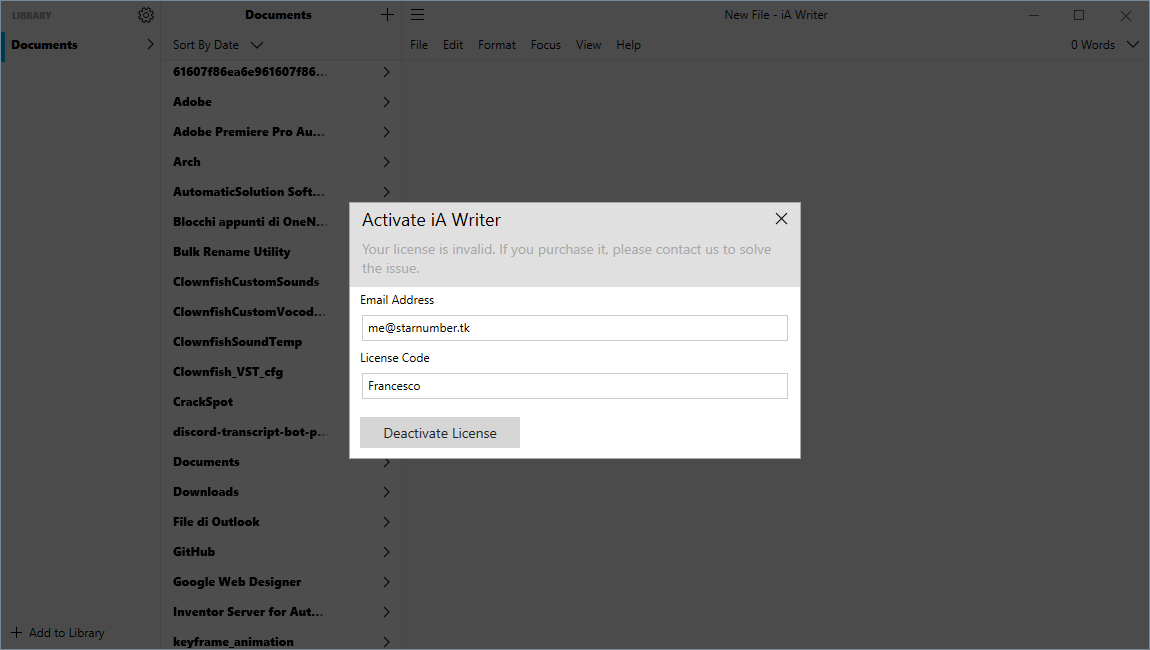Expand the Downloads folder chevron
The width and height of the screenshot is (1150, 650).
pos(387,492)
